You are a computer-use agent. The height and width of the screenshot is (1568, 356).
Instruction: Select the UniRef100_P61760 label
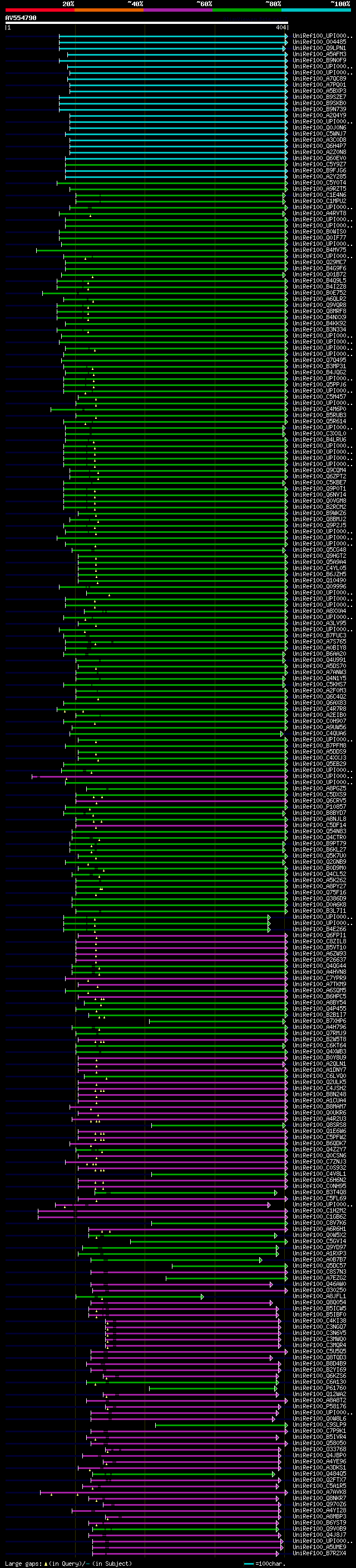point(319,1388)
